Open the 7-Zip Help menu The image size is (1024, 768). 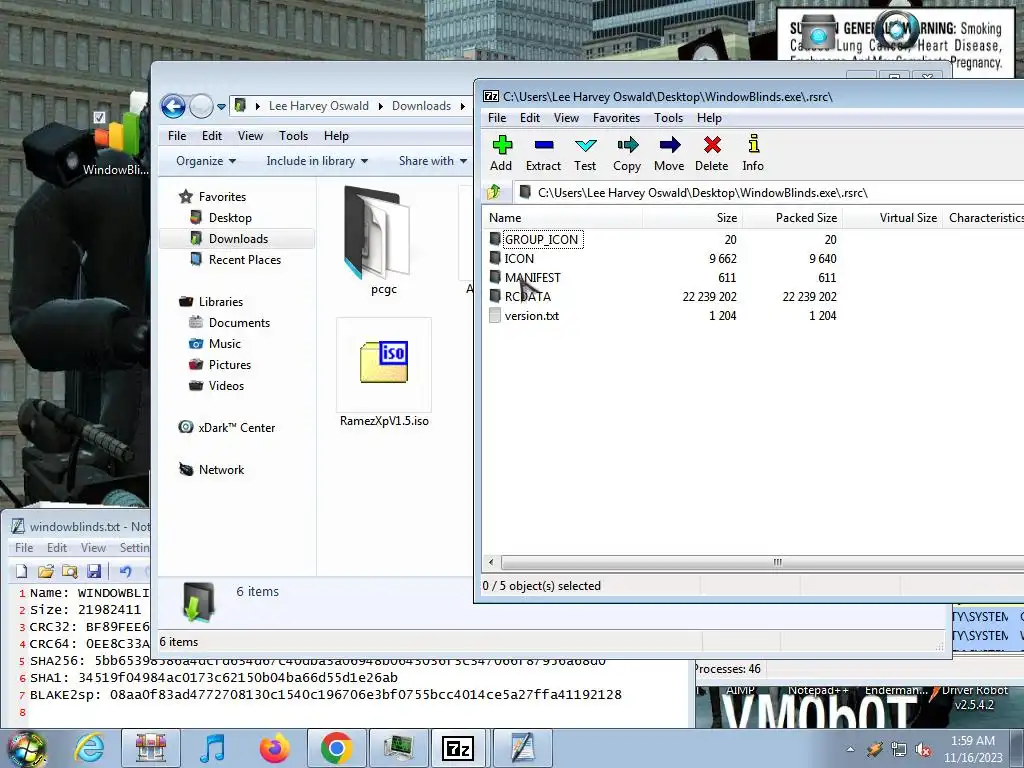click(x=709, y=118)
